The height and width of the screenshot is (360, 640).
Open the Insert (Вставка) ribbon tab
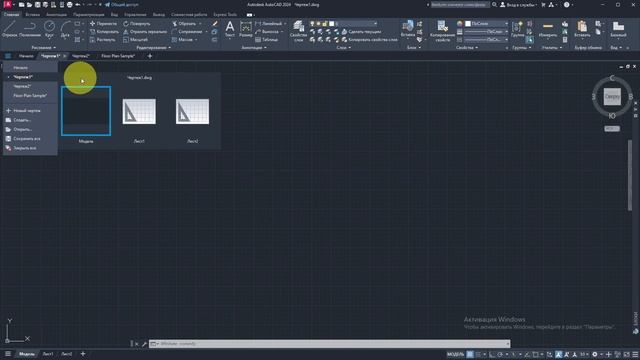coord(33,14)
